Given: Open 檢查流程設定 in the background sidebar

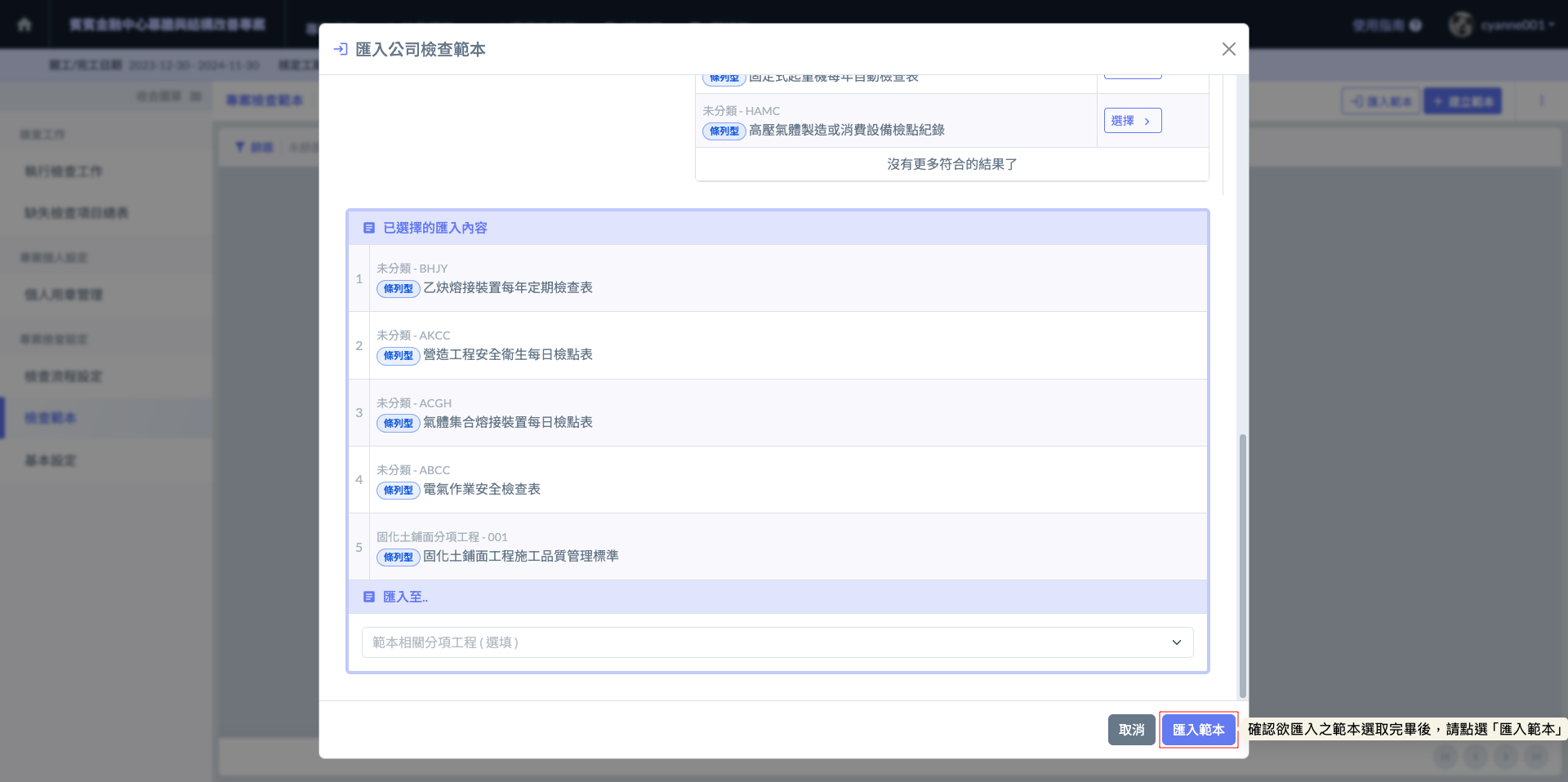Looking at the screenshot, I should tap(64, 375).
